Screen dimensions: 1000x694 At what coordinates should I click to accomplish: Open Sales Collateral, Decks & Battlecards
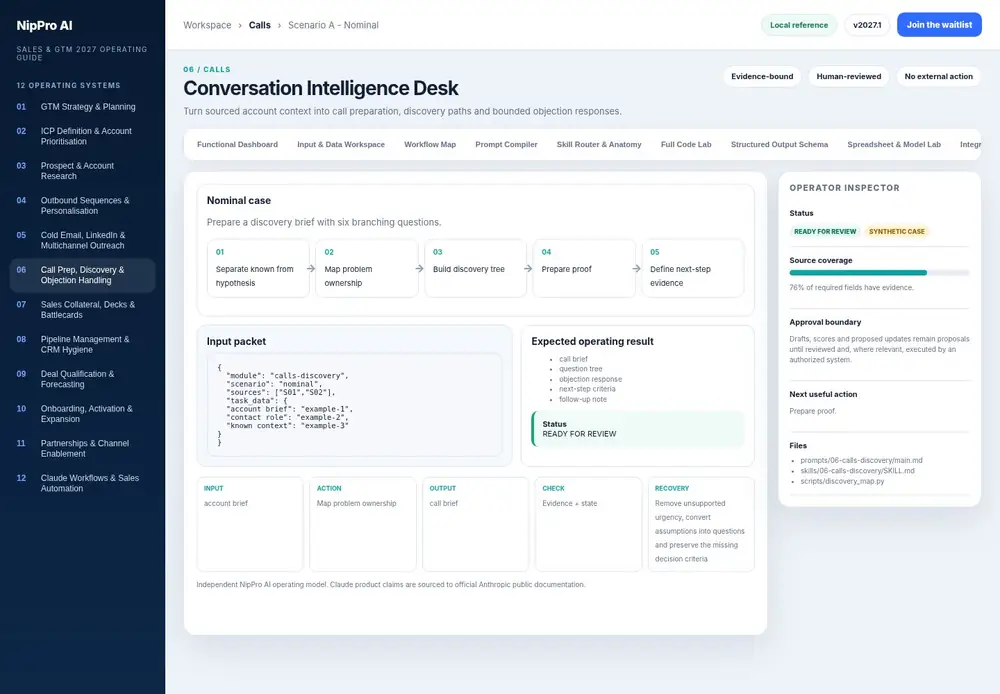(x=82, y=309)
